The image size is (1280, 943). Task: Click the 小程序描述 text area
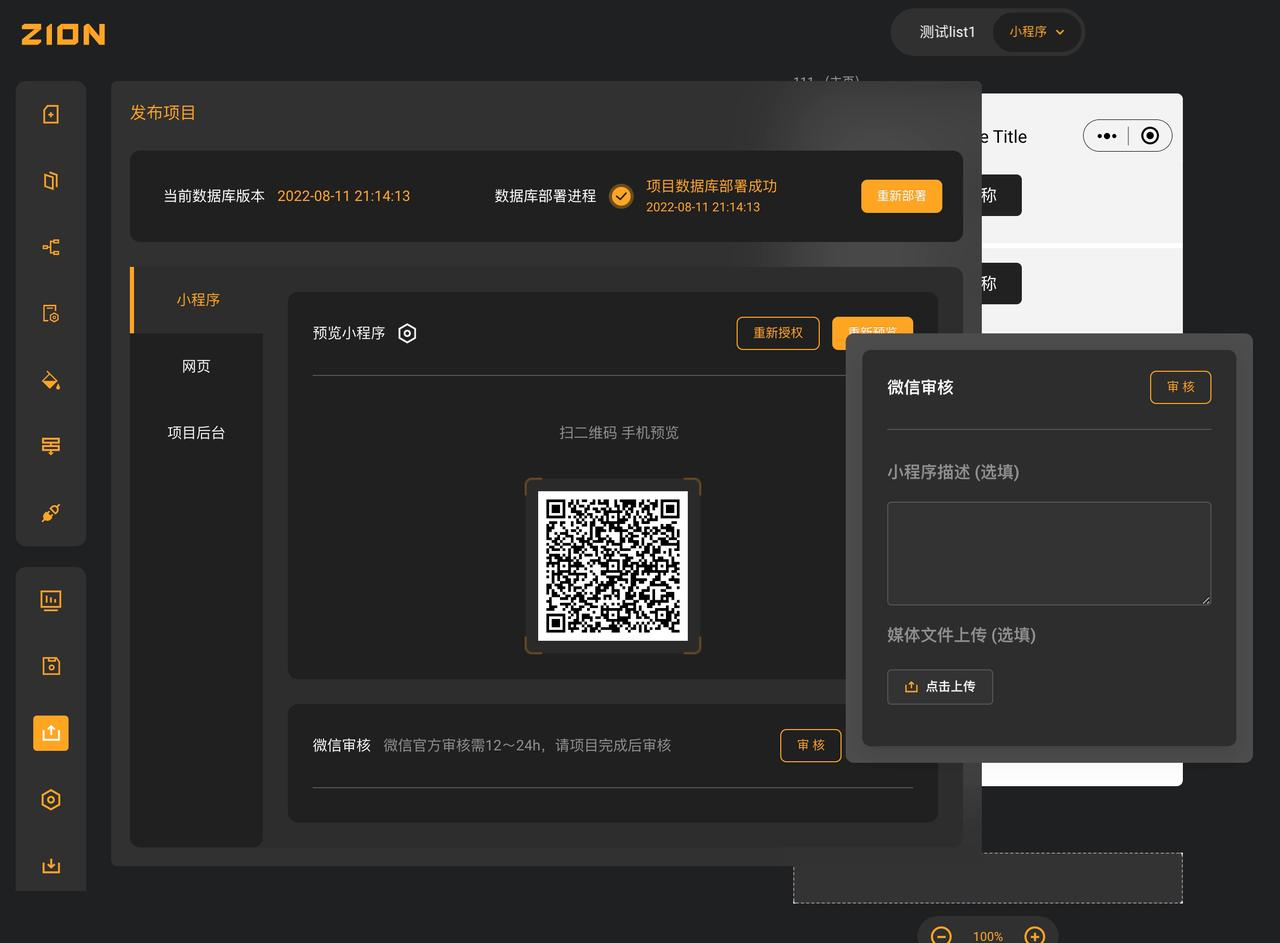point(1049,553)
